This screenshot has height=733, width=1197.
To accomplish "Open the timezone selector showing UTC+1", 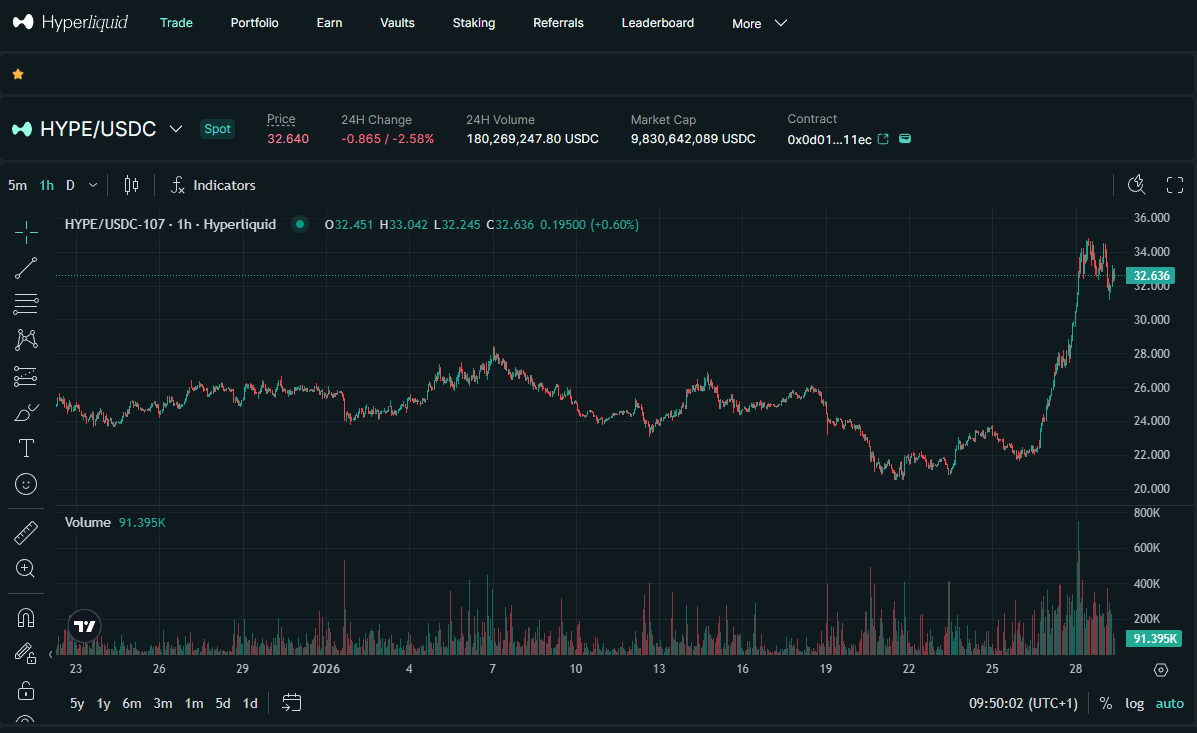I will click(1023, 703).
